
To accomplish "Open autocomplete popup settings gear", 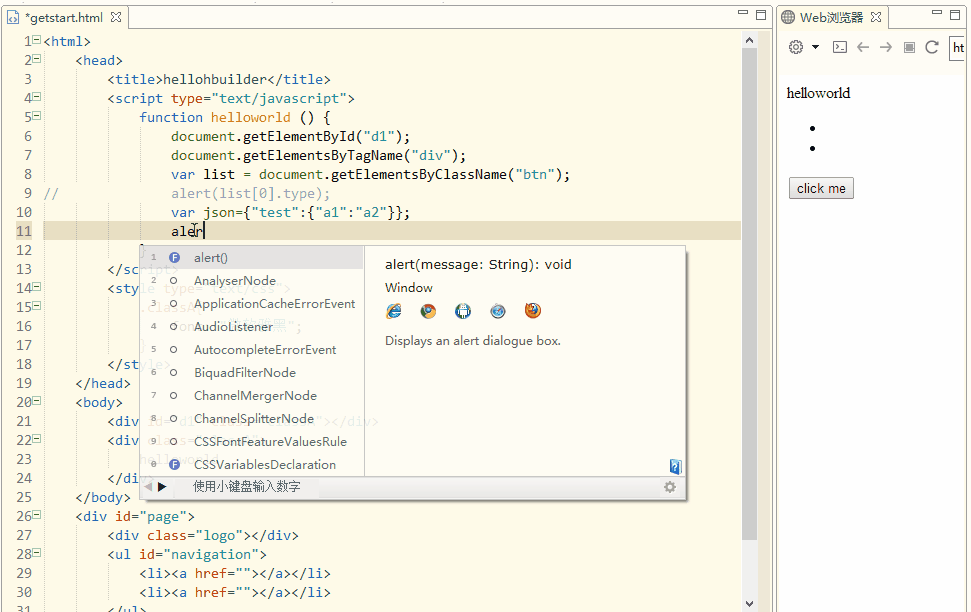I will point(670,487).
